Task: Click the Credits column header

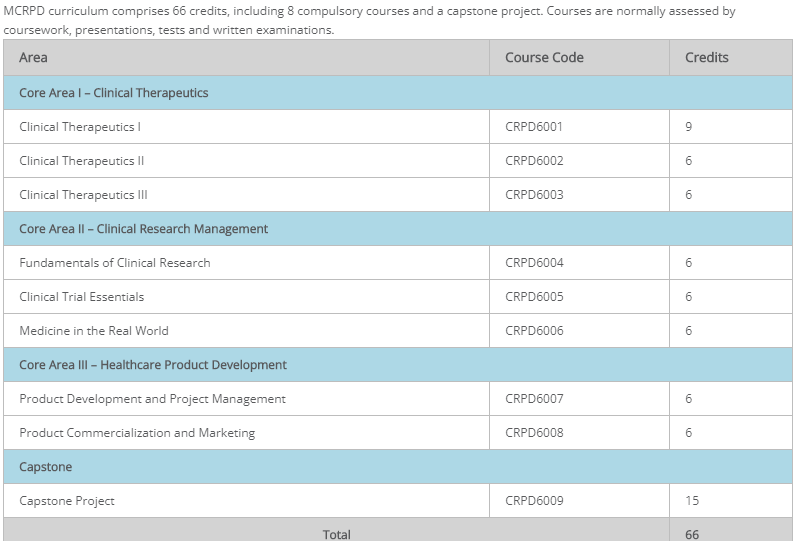Action: coord(706,58)
